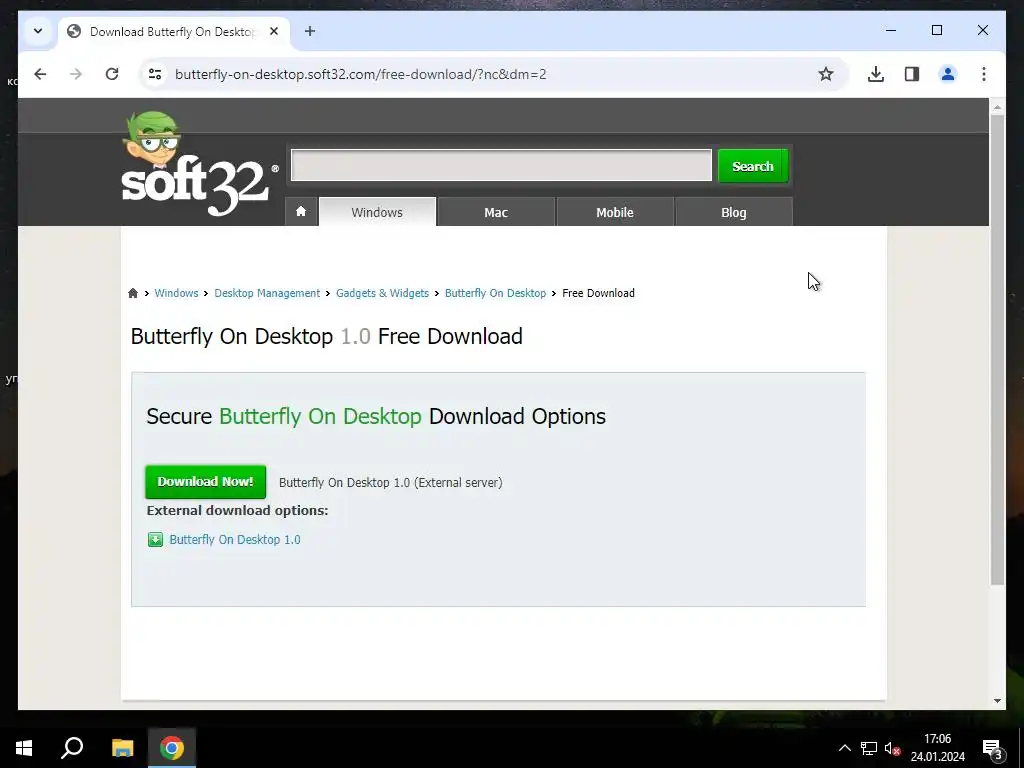Open the home icon tab in site navigation
Screen dimensions: 1024x768
click(301, 212)
